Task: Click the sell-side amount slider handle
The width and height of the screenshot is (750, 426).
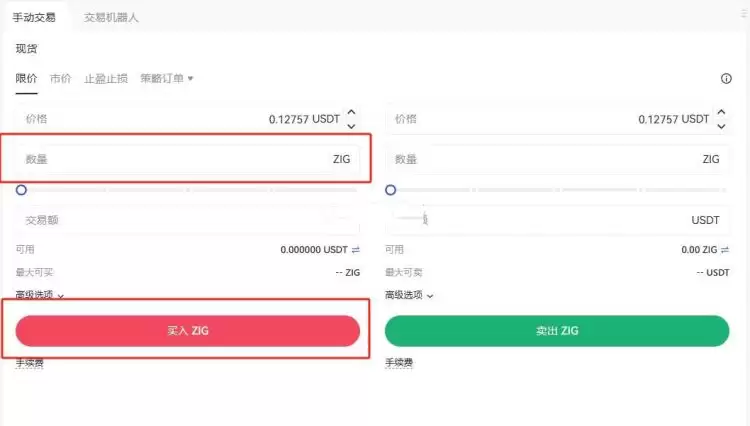Action: 391,189
